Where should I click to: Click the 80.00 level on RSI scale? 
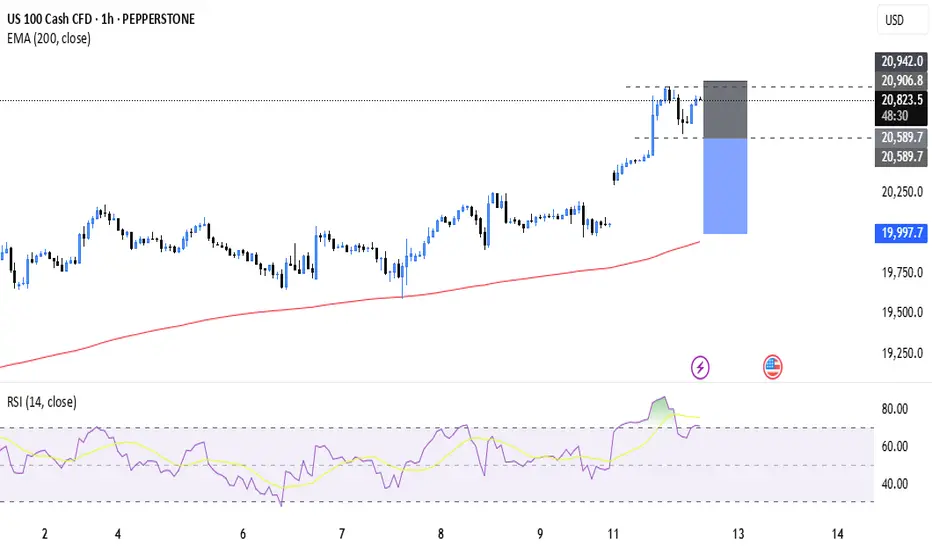(x=893, y=409)
